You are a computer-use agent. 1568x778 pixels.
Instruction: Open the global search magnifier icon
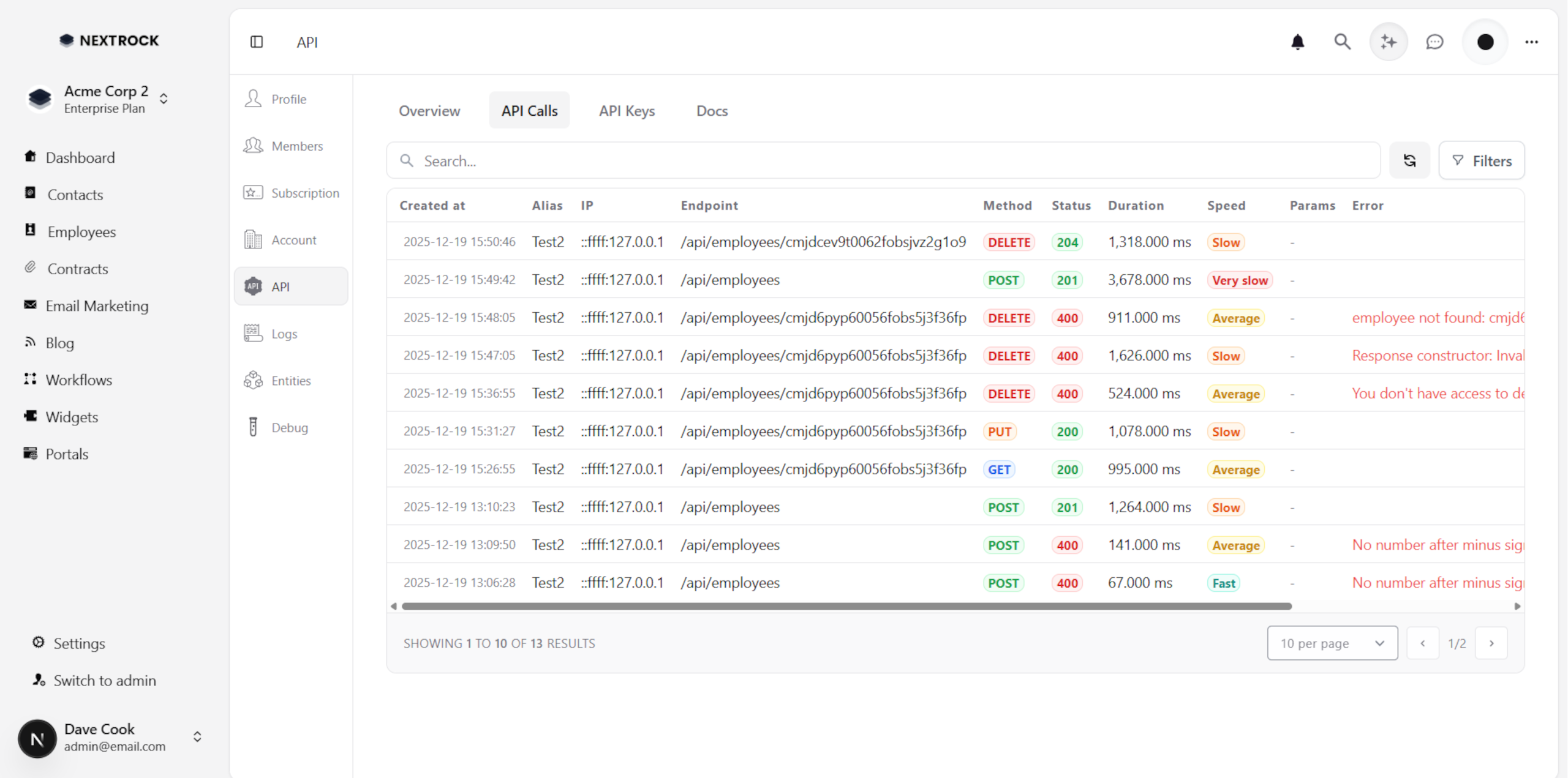[1342, 42]
